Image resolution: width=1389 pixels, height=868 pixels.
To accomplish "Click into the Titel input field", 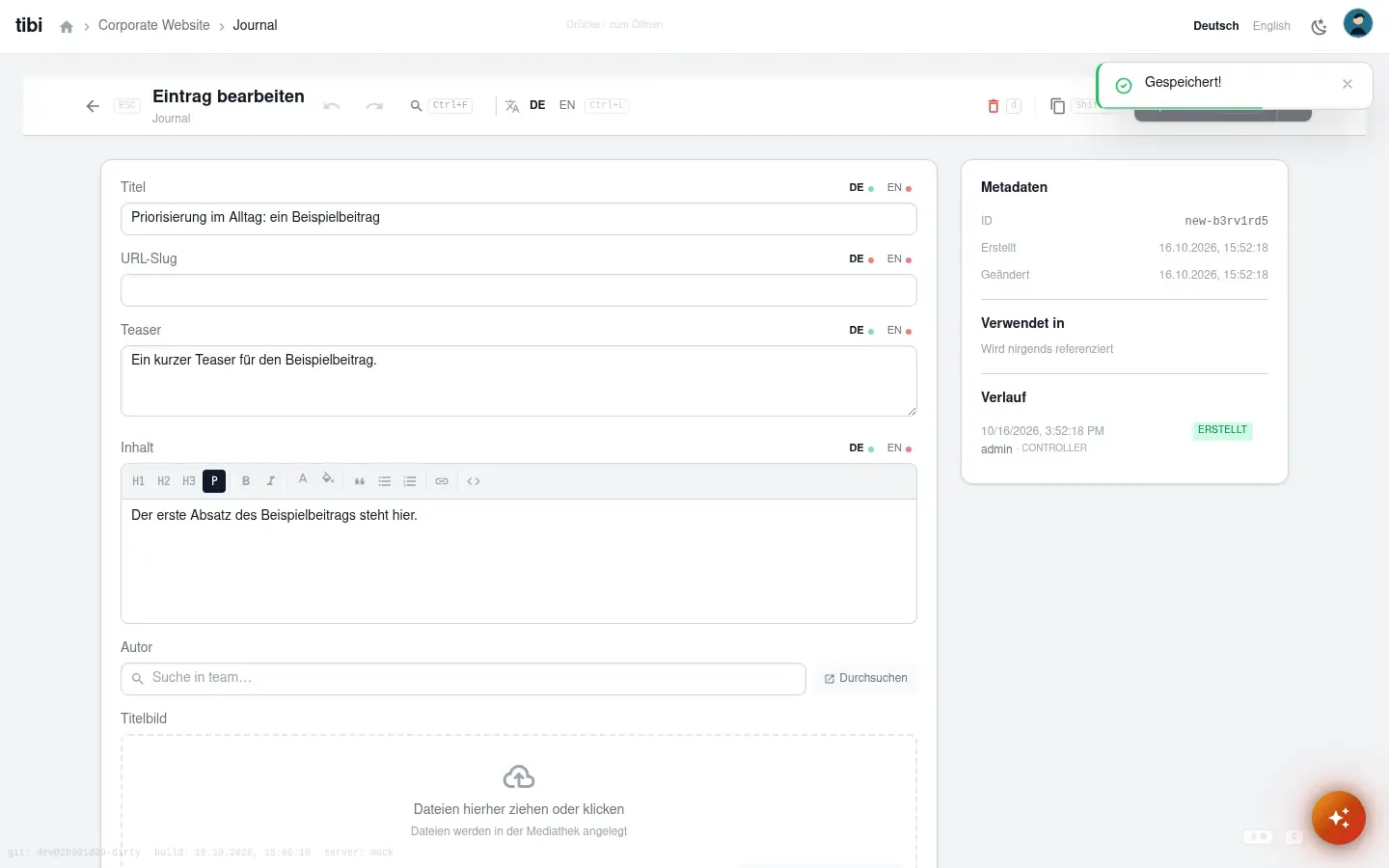I will click(x=519, y=219).
